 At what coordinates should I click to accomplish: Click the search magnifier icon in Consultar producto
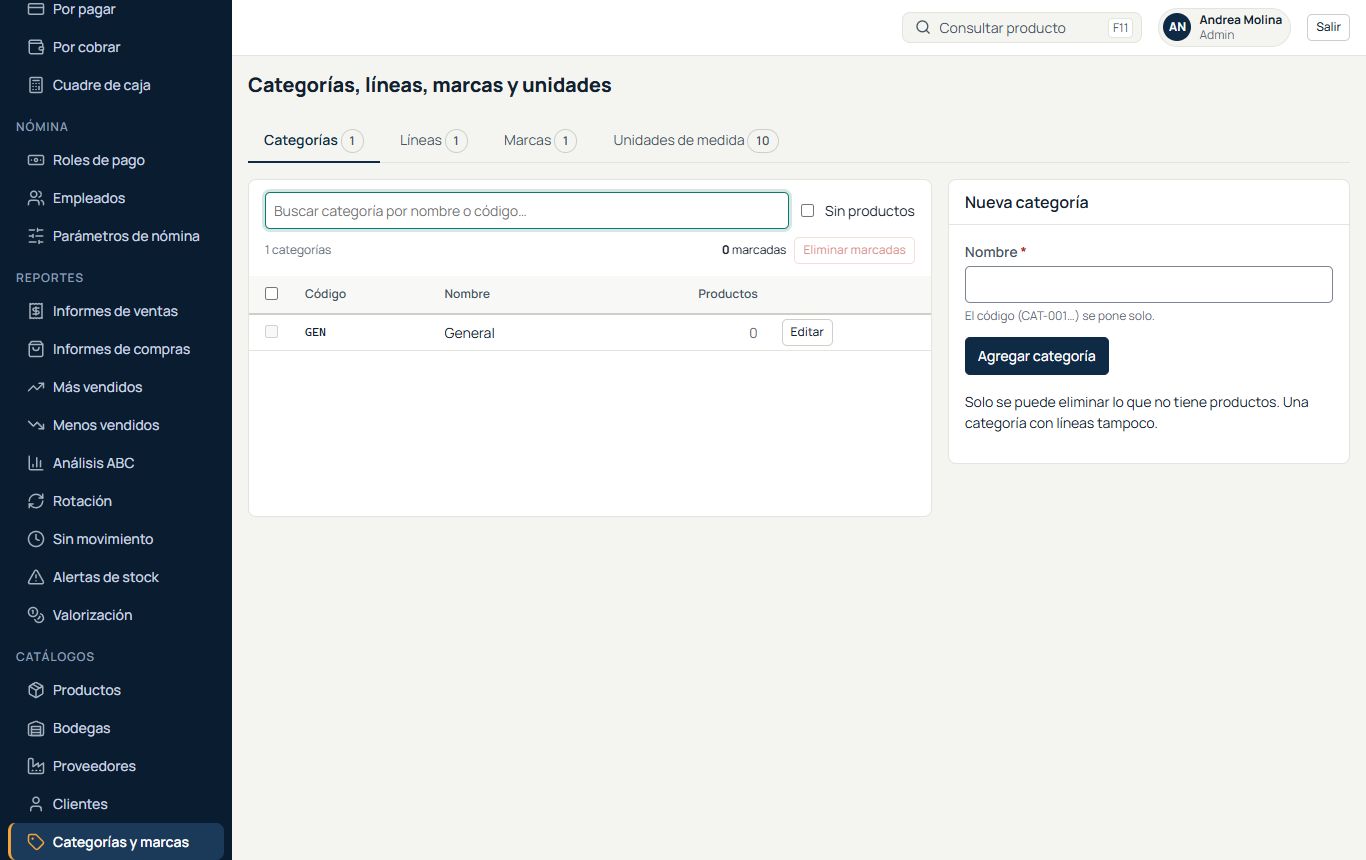point(923,28)
